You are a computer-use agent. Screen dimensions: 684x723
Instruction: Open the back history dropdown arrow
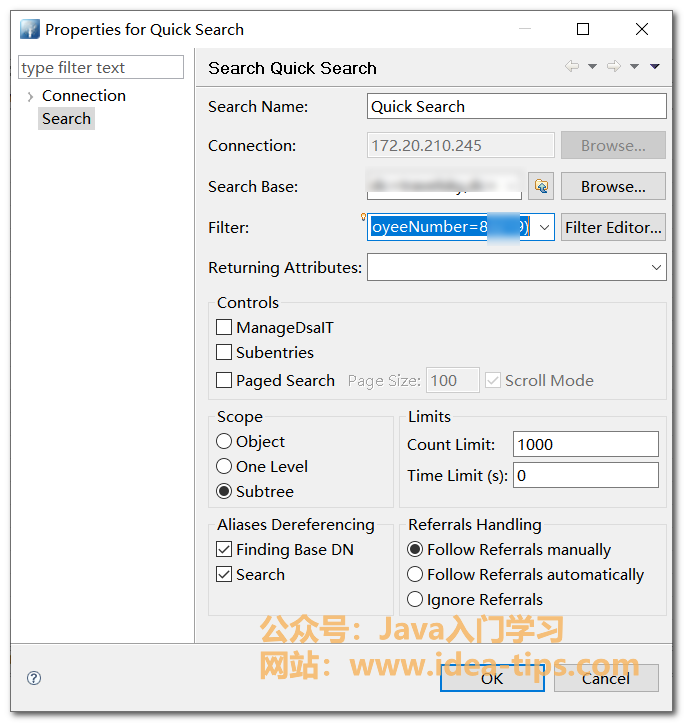(592, 66)
